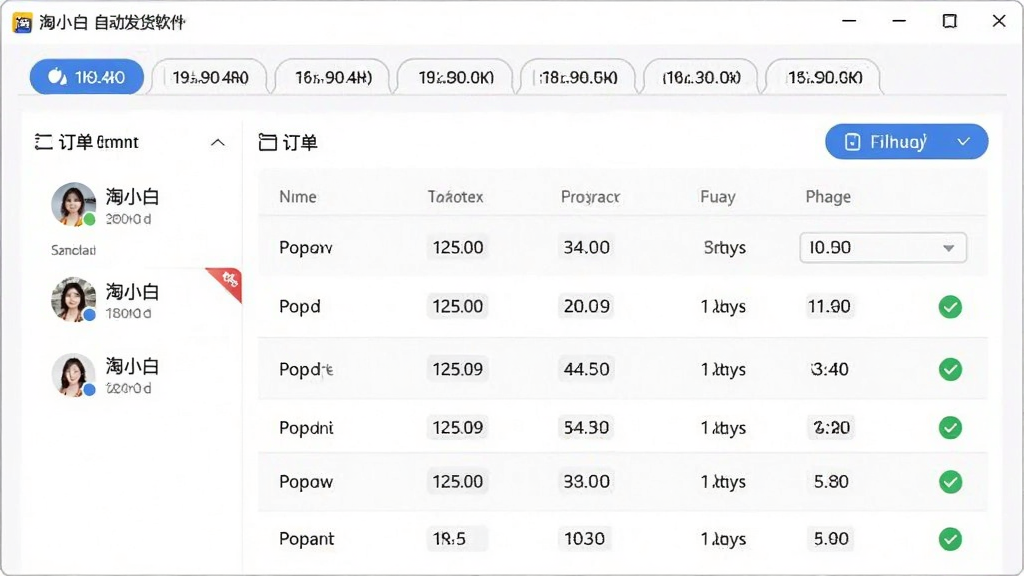
Task: Click the 1030 value in Popant row
Action: [x=584, y=539]
